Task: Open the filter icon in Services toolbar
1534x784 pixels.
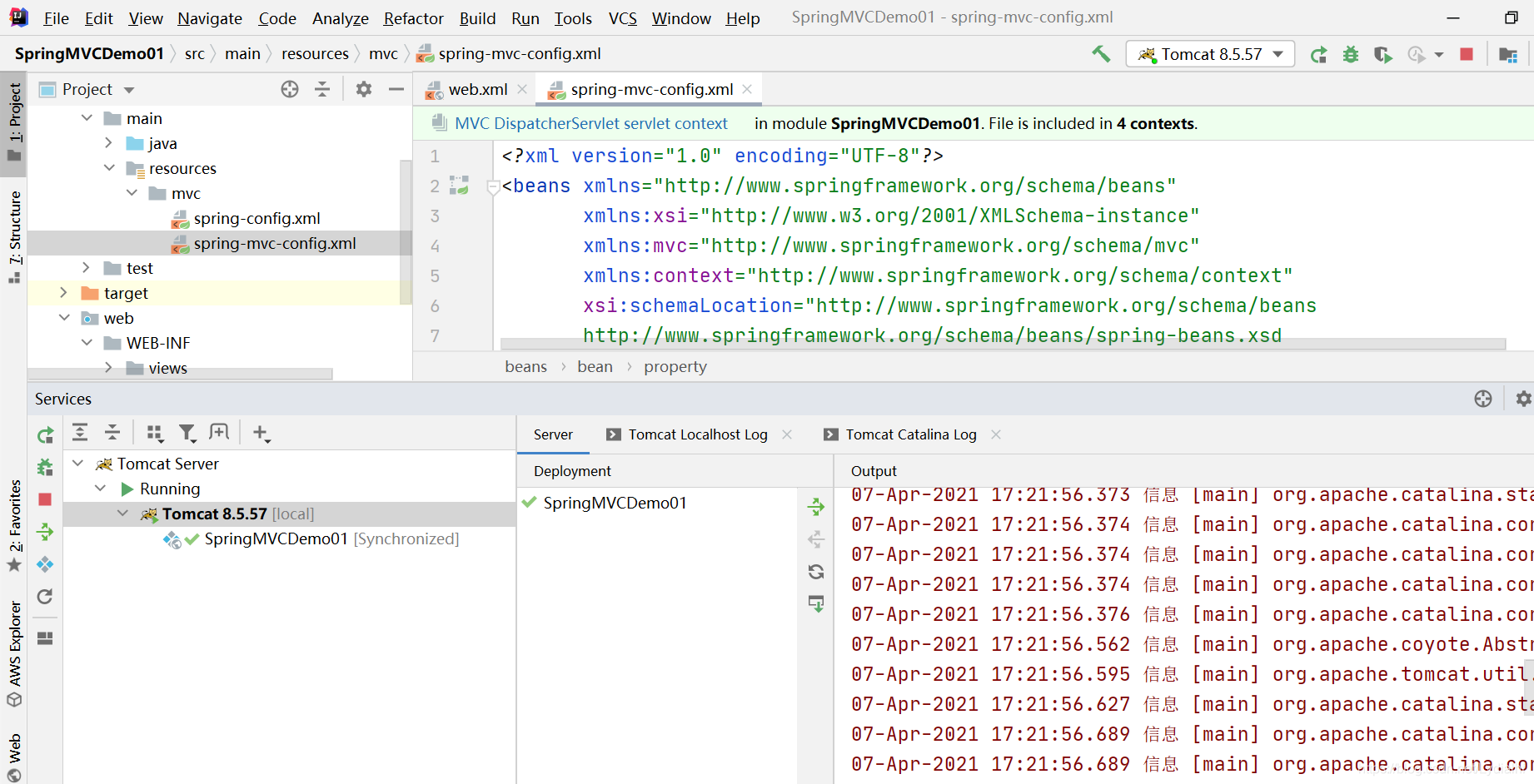Action: (187, 432)
